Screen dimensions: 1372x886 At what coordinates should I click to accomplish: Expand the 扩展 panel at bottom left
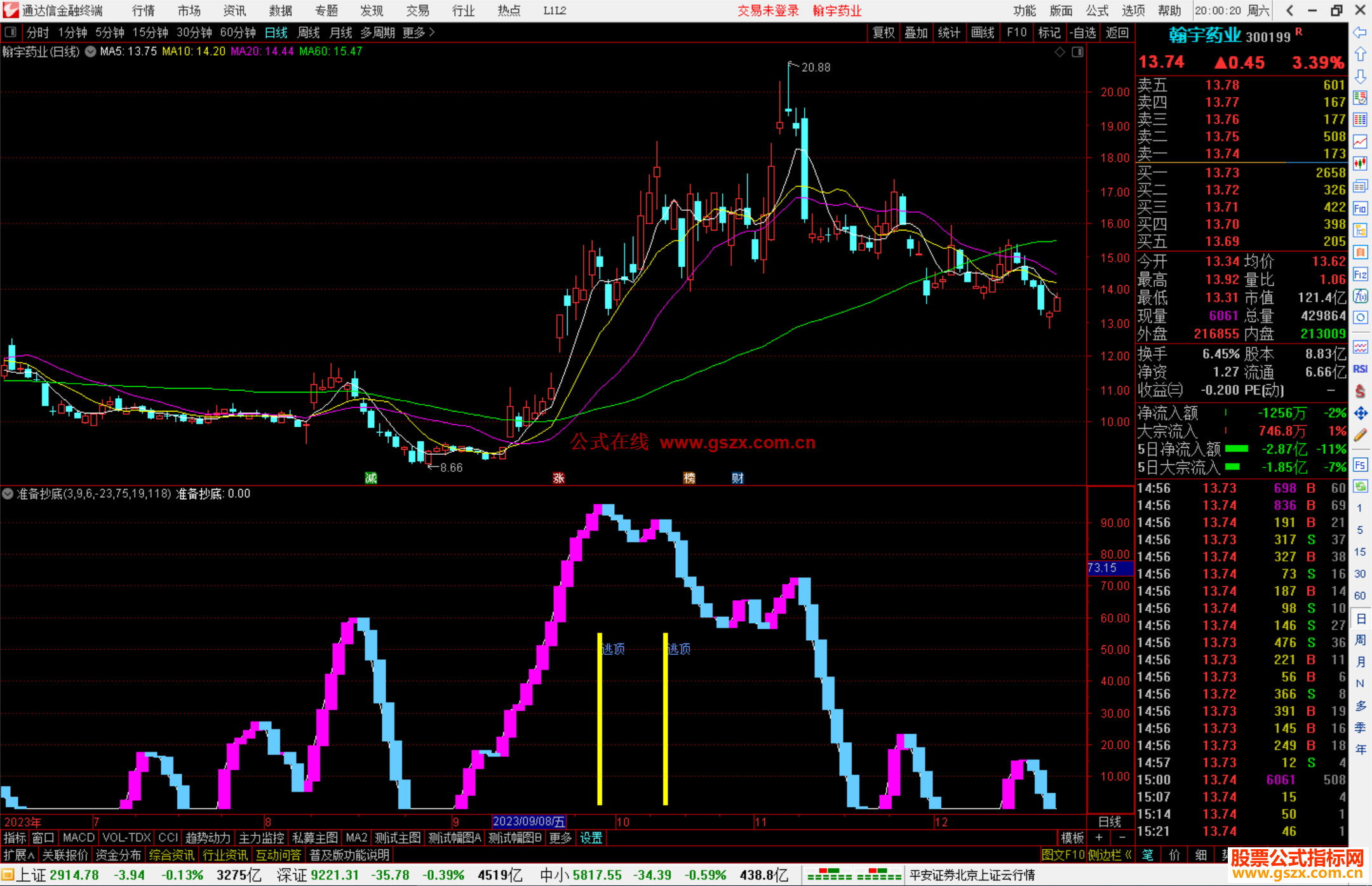tap(19, 855)
